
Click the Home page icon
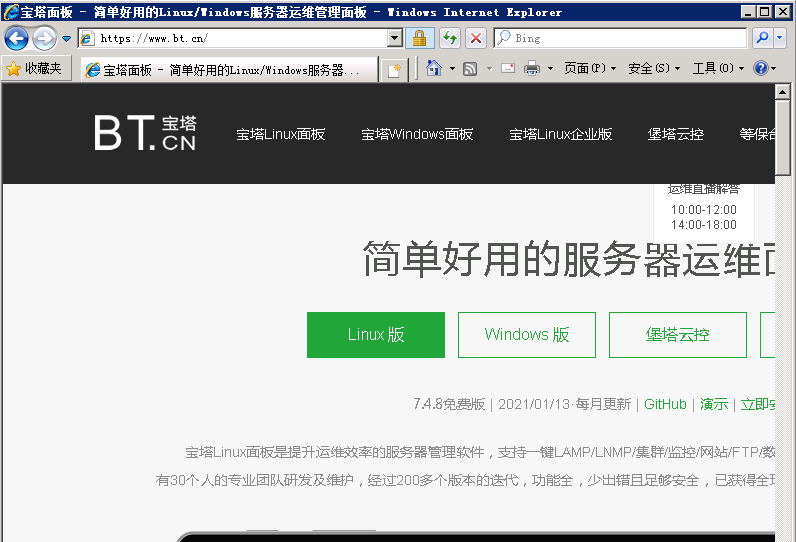click(434, 68)
